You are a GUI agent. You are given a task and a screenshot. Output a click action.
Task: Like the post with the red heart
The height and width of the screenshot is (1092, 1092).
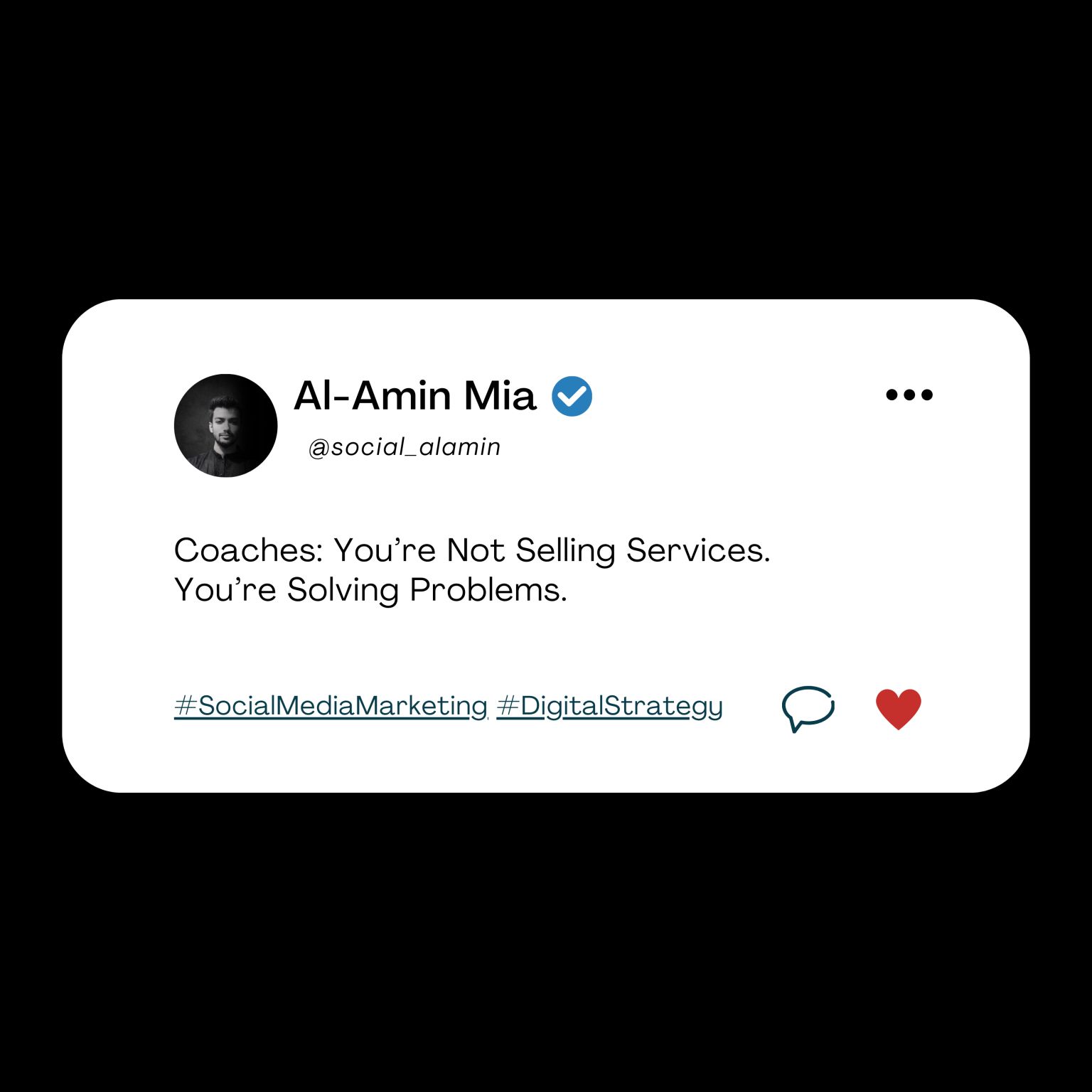click(x=898, y=709)
